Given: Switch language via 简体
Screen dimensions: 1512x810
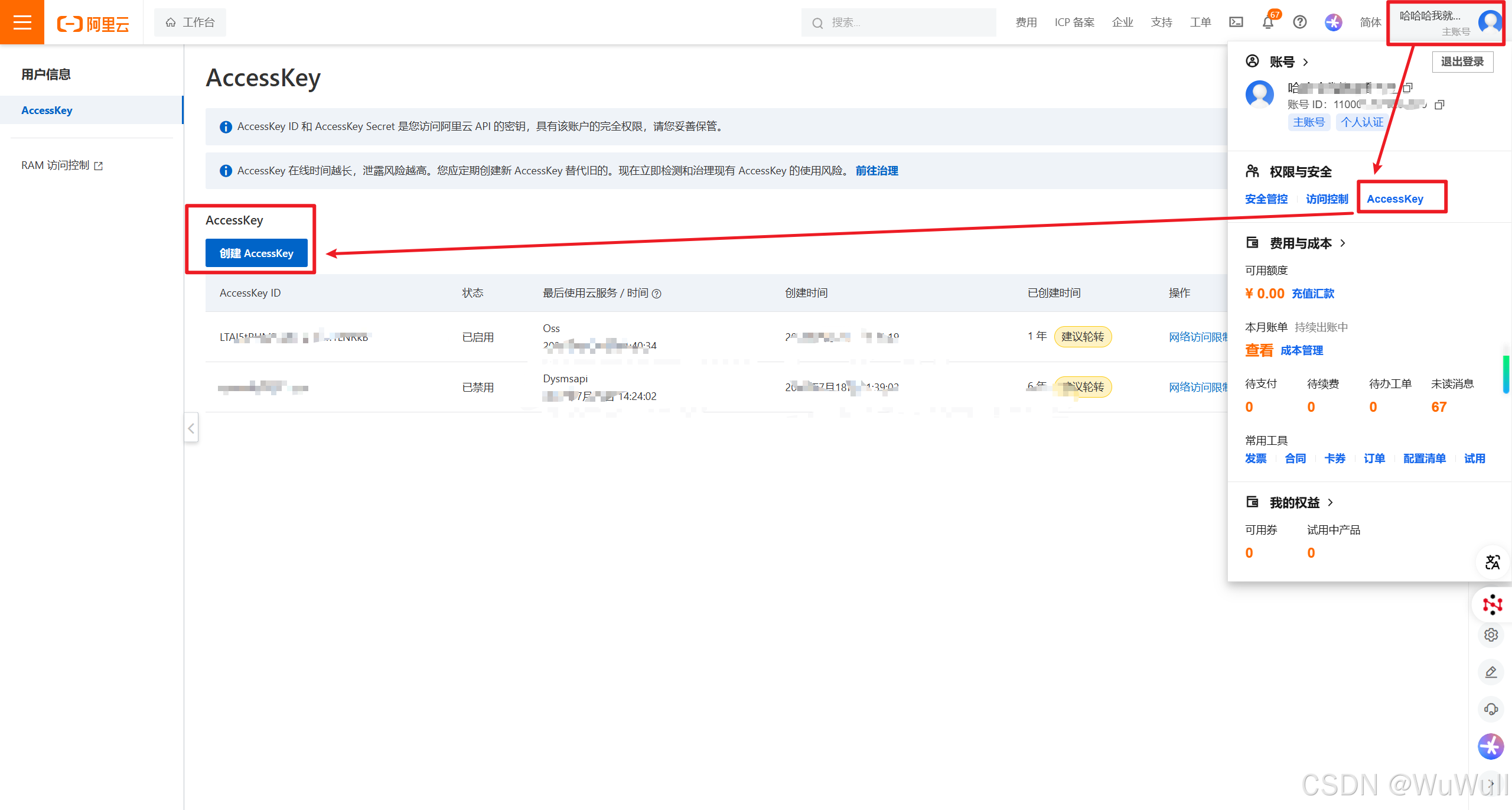Looking at the screenshot, I should 1370,22.
